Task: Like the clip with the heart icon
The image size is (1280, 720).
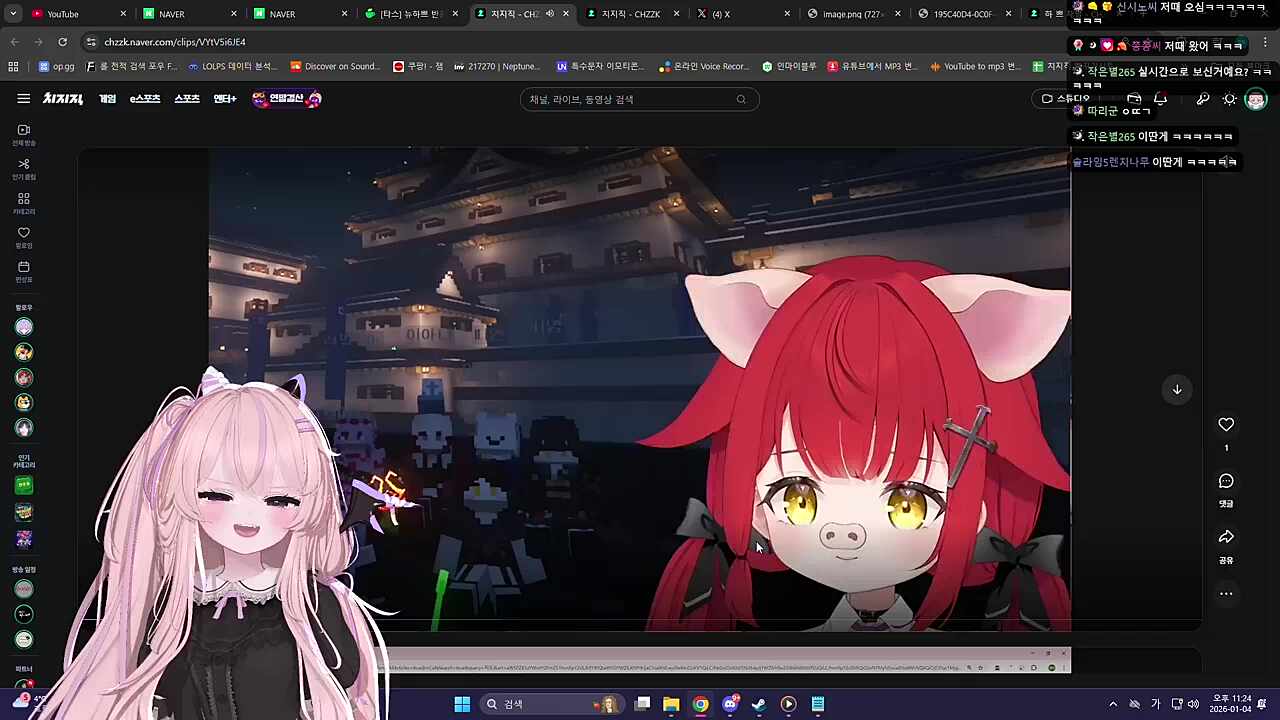Action: pyautogui.click(x=1226, y=425)
